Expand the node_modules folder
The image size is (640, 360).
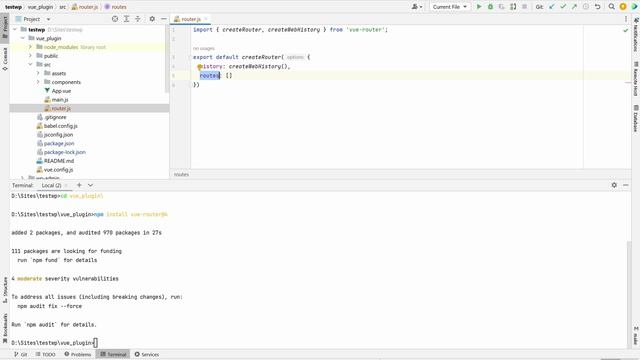tap(30, 47)
